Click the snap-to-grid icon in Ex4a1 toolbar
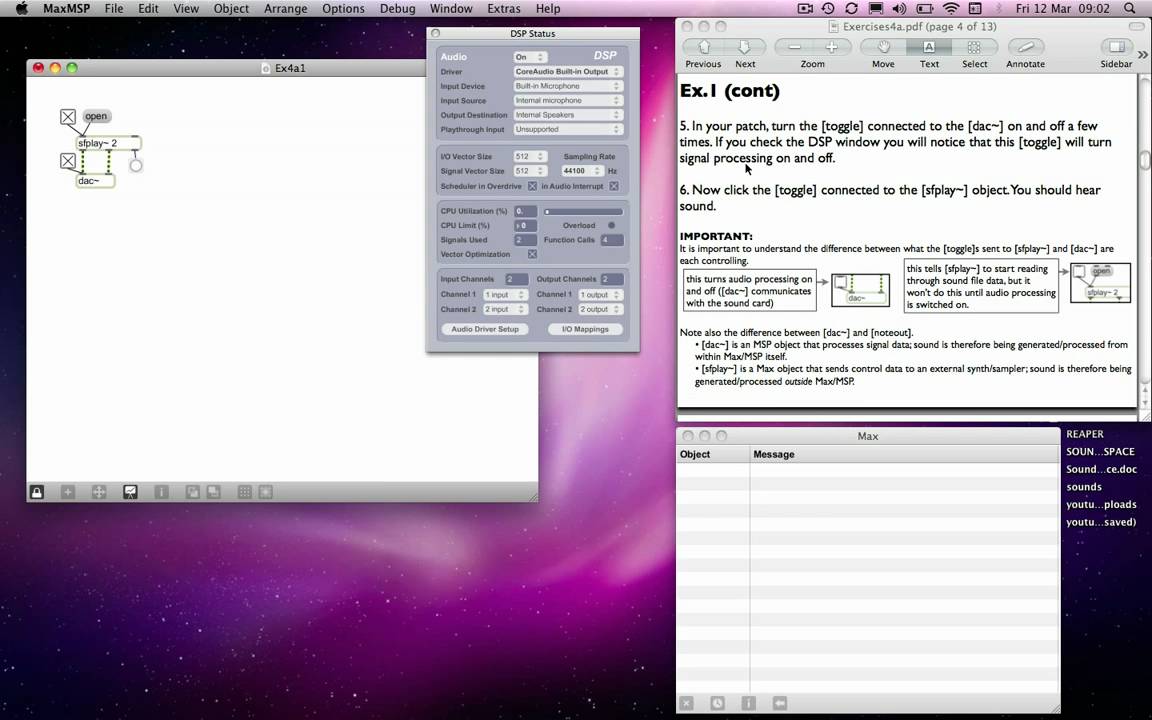The height and width of the screenshot is (720, 1152). [x=265, y=492]
